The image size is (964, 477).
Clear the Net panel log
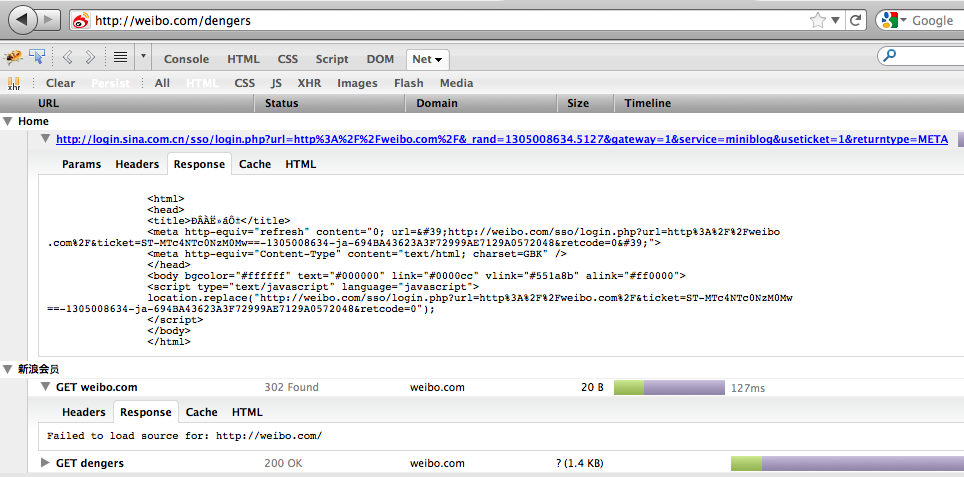[60, 83]
